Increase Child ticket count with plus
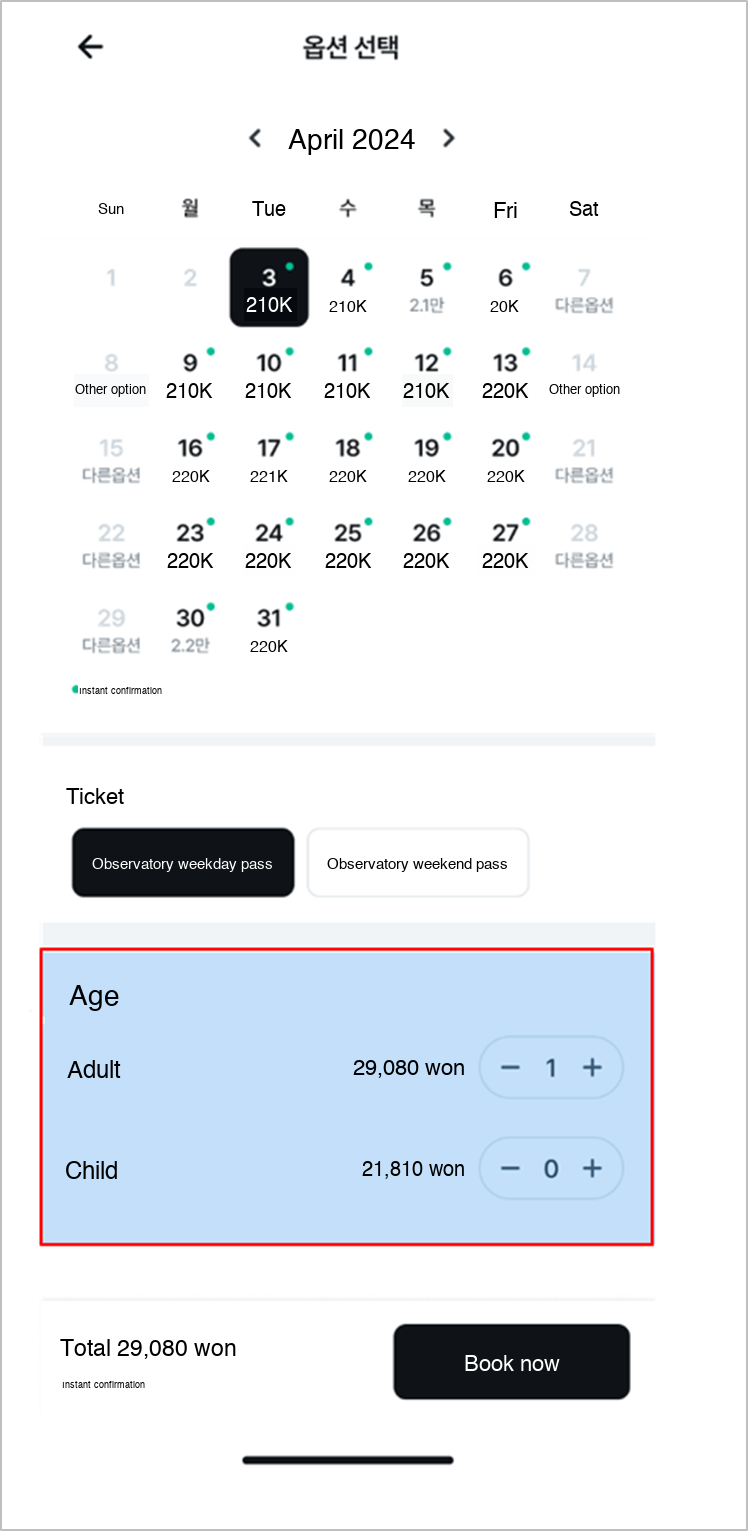This screenshot has width=748, height=1531. point(592,1168)
